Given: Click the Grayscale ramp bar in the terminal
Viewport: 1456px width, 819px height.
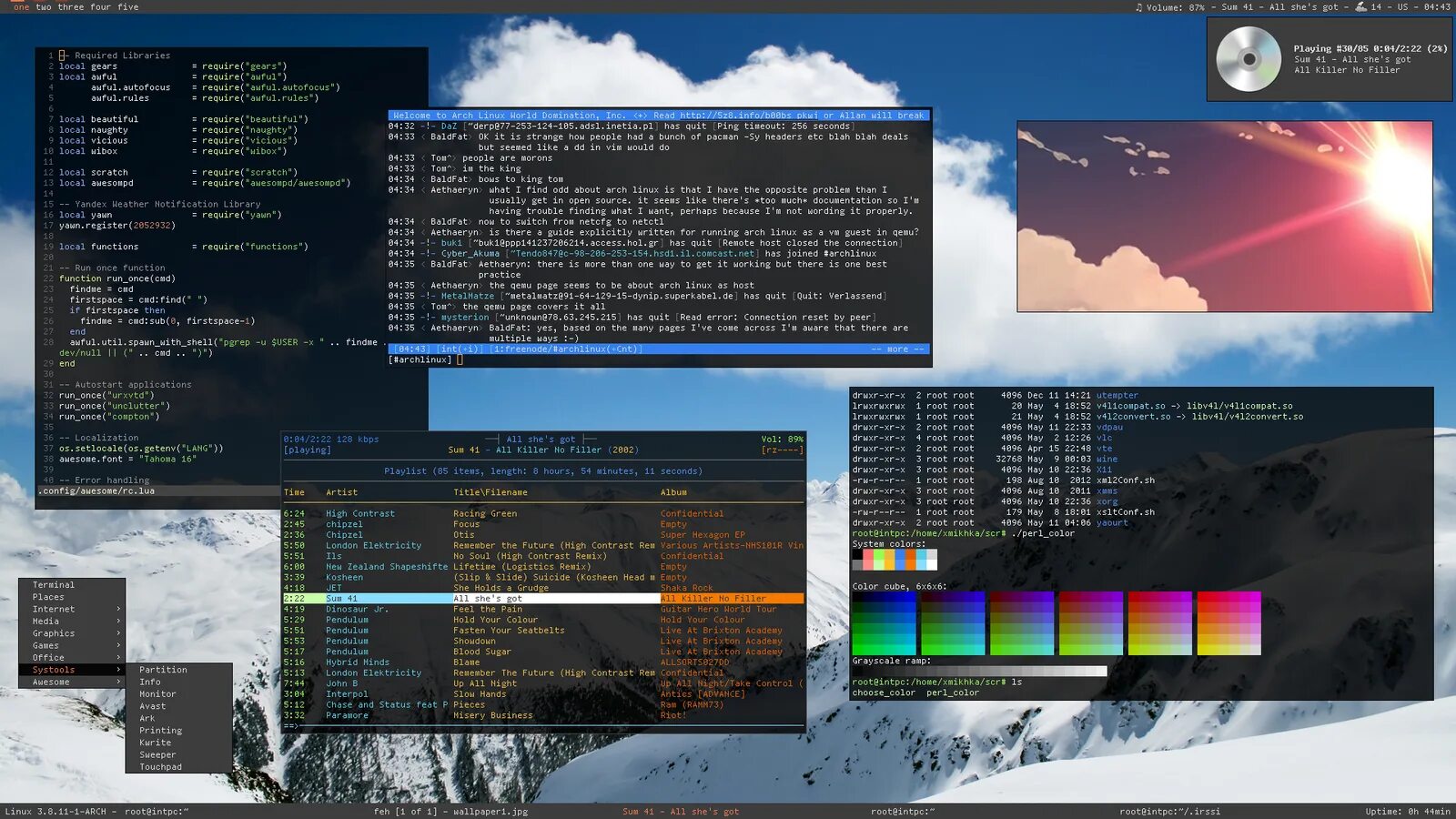Looking at the screenshot, I should pos(979,672).
